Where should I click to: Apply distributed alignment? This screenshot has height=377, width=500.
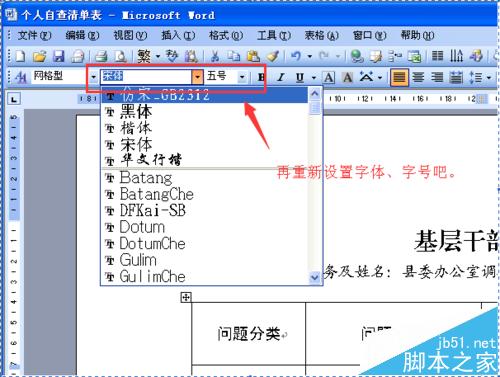point(456,77)
